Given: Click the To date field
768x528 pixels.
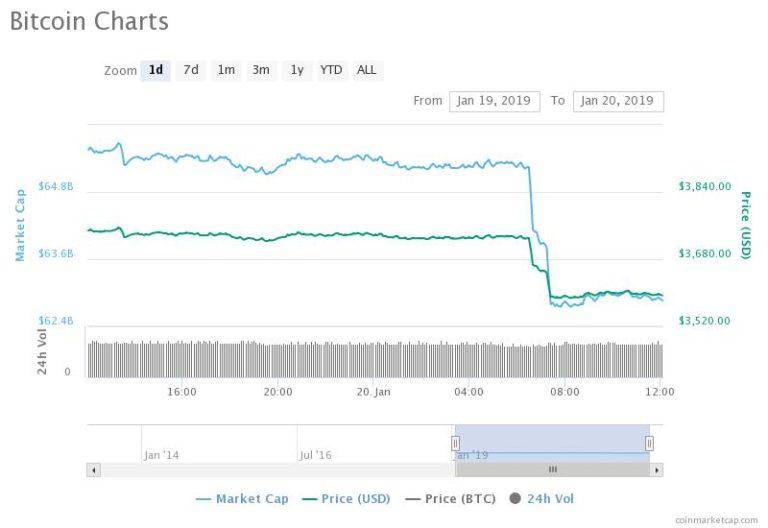Looking at the screenshot, I should pyautogui.click(x=618, y=101).
